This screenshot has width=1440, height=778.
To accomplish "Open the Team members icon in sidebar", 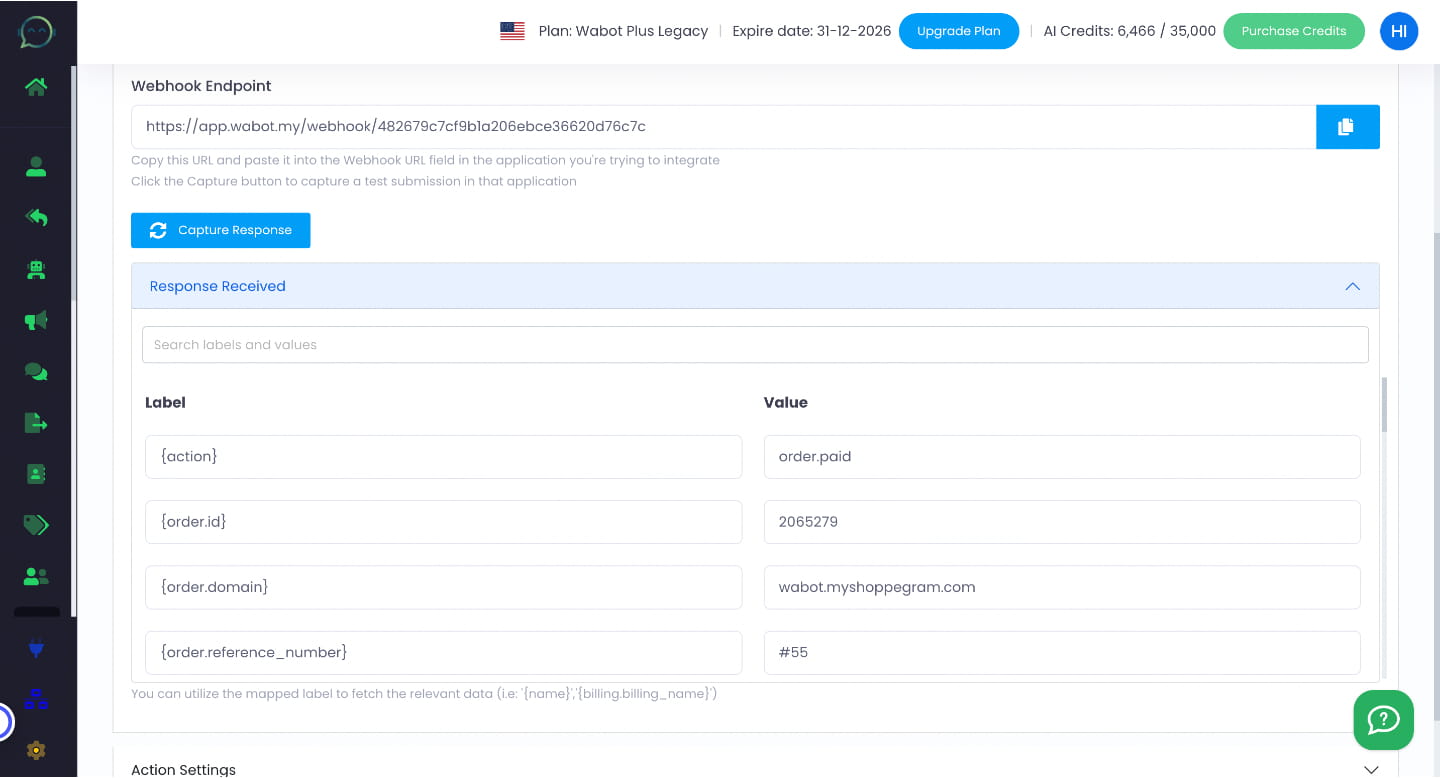I will coord(35,575).
